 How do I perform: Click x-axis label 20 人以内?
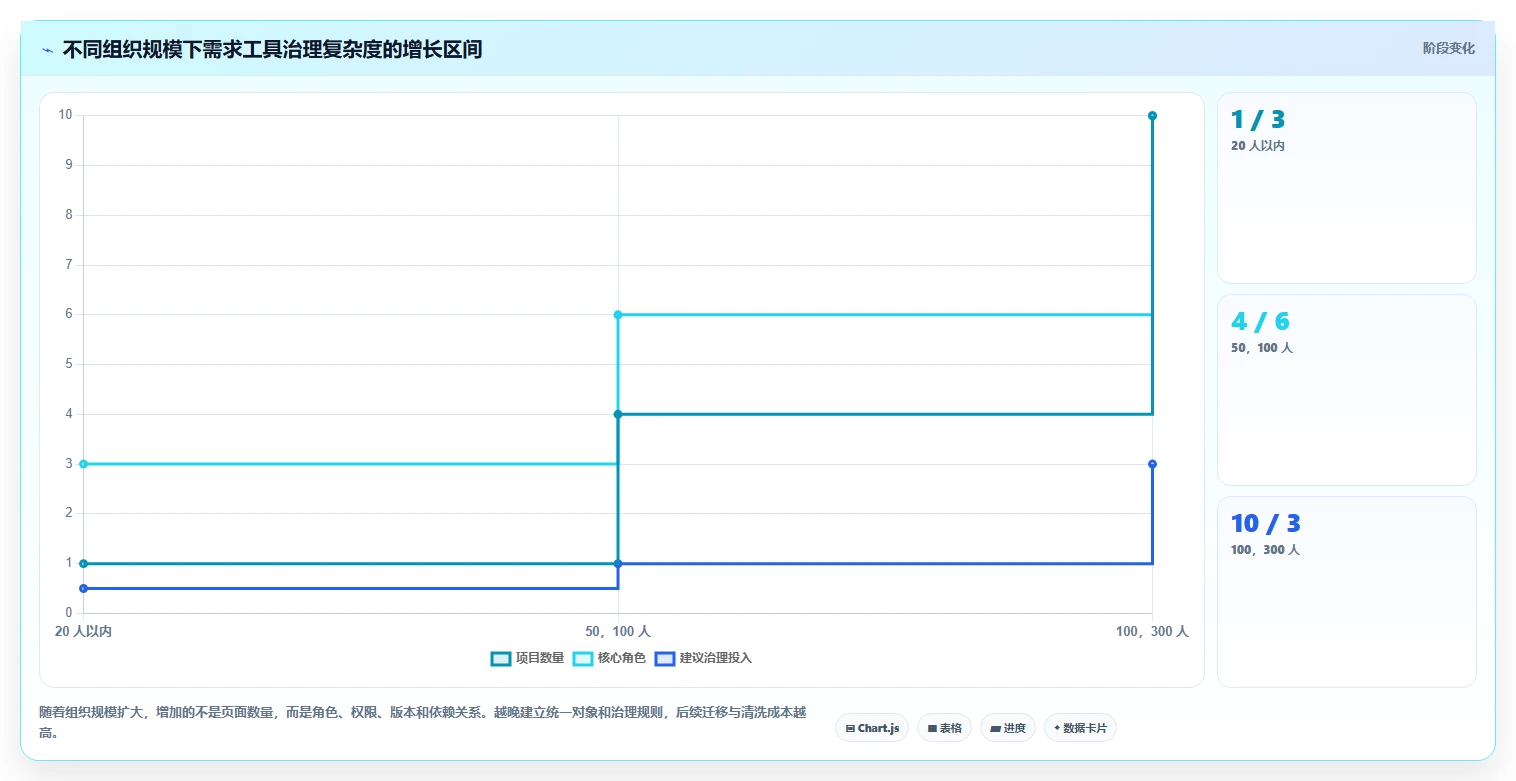tap(83, 632)
